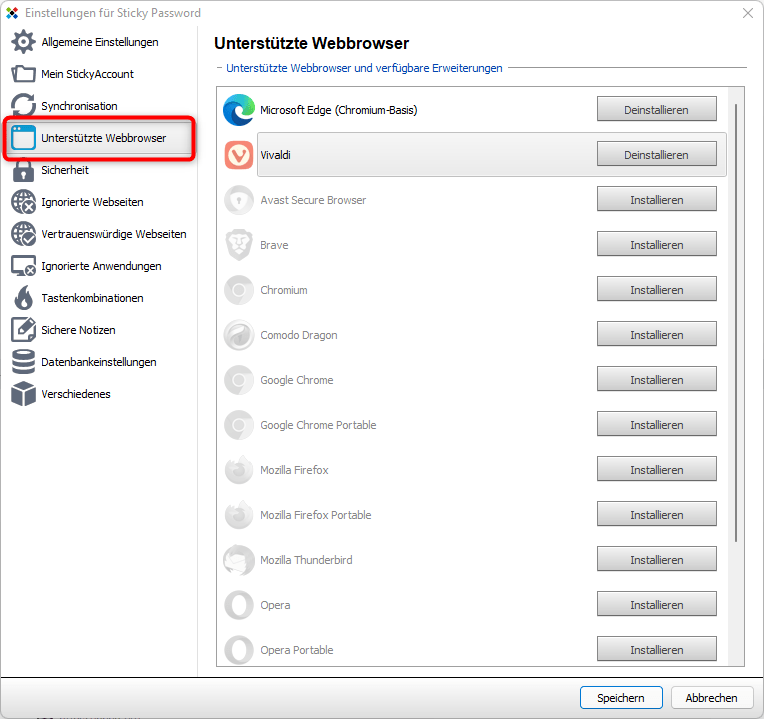Click the box icon for Verschiedenes
Image resolution: width=764 pixels, height=719 pixels.
(x=23, y=394)
